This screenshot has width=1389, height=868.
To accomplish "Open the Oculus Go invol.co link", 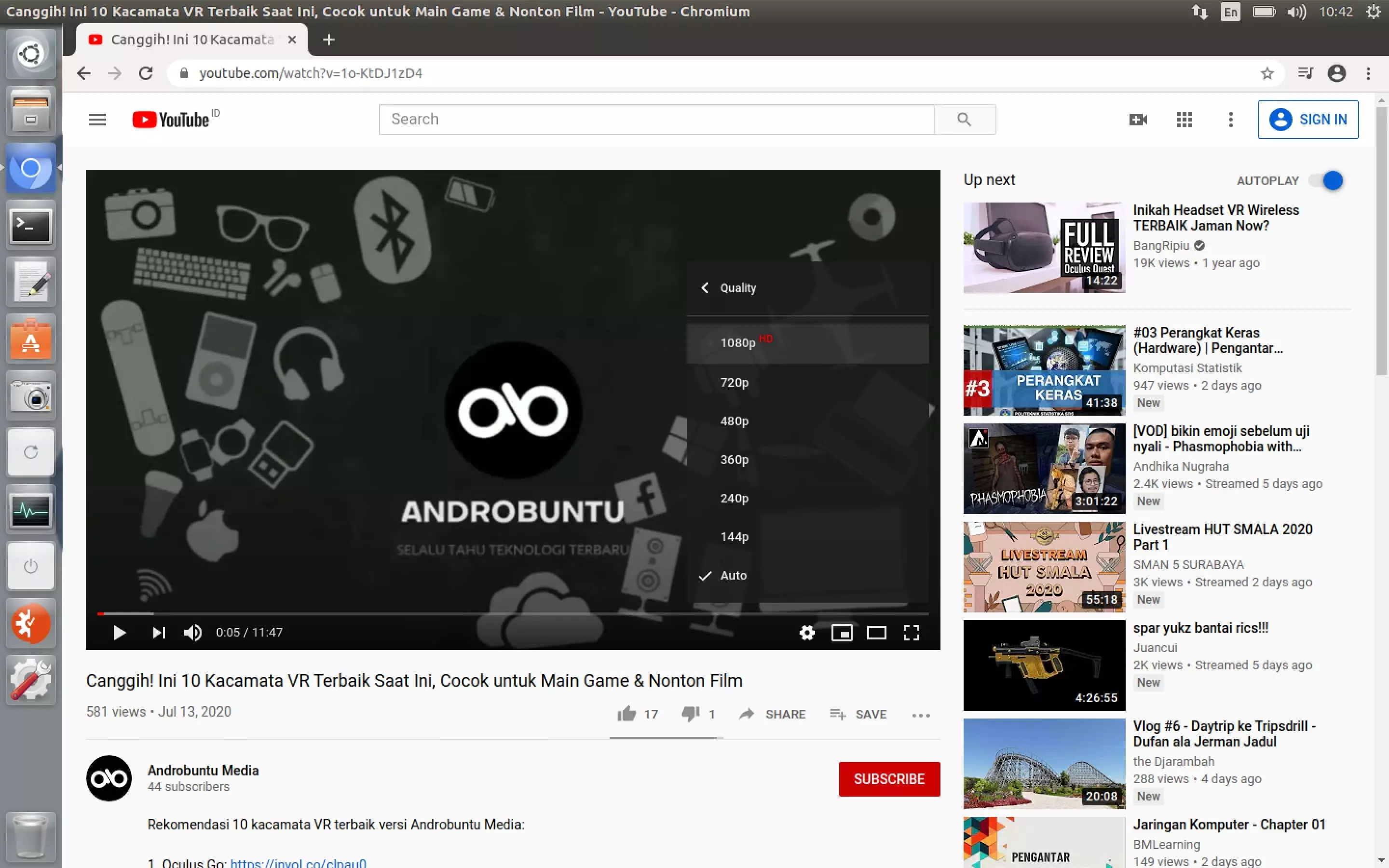I will pos(299,861).
